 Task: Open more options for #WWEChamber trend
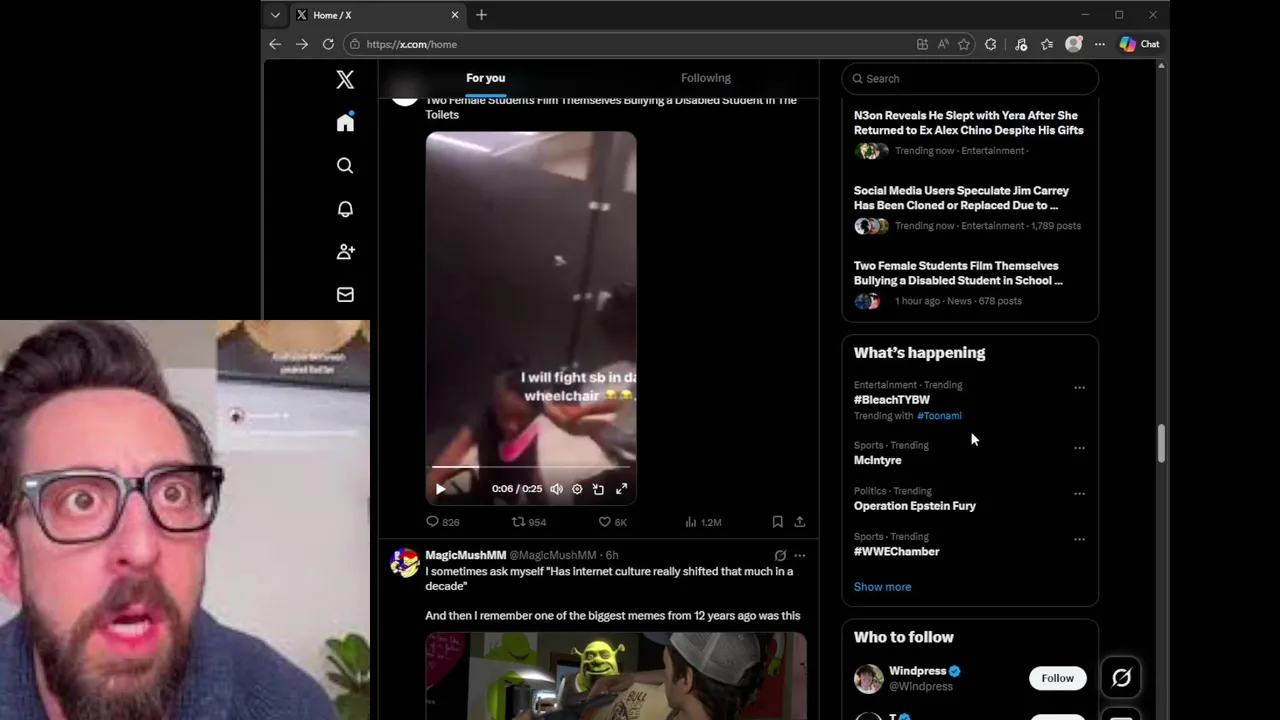coord(1079,540)
